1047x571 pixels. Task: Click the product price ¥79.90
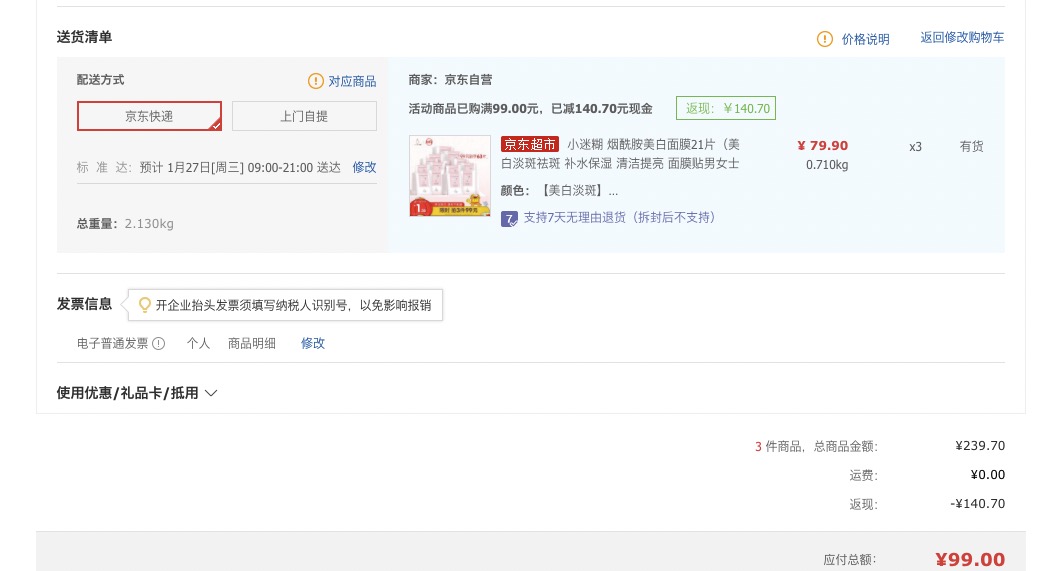pos(822,146)
